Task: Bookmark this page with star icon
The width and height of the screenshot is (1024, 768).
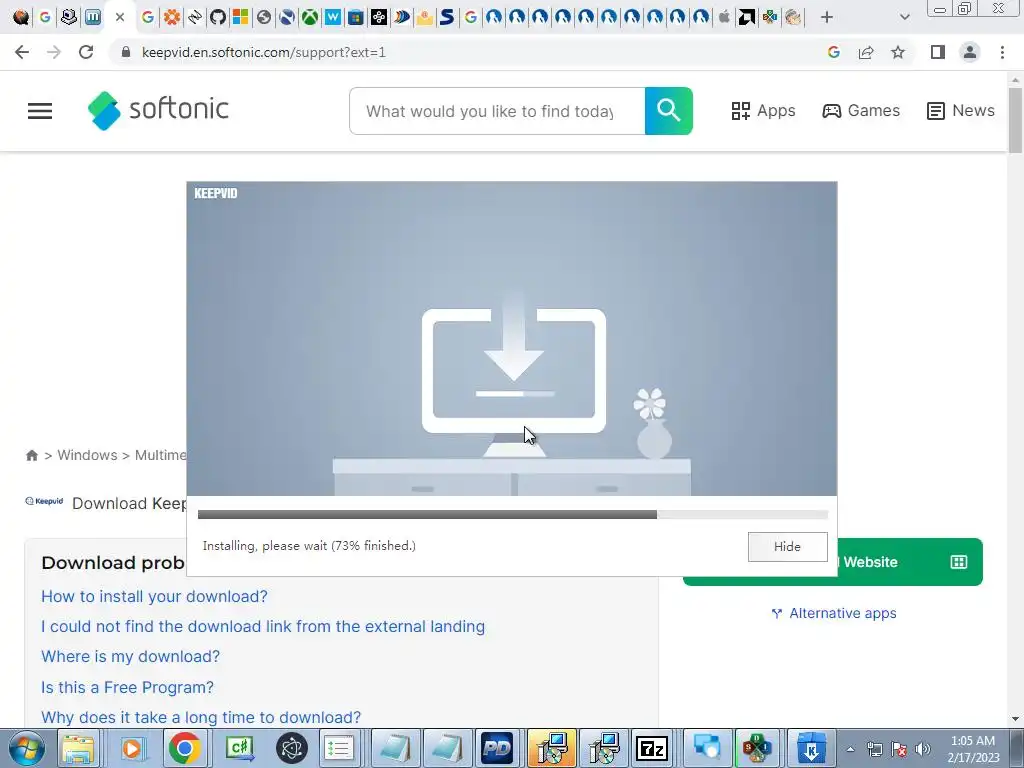Action: point(898,52)
